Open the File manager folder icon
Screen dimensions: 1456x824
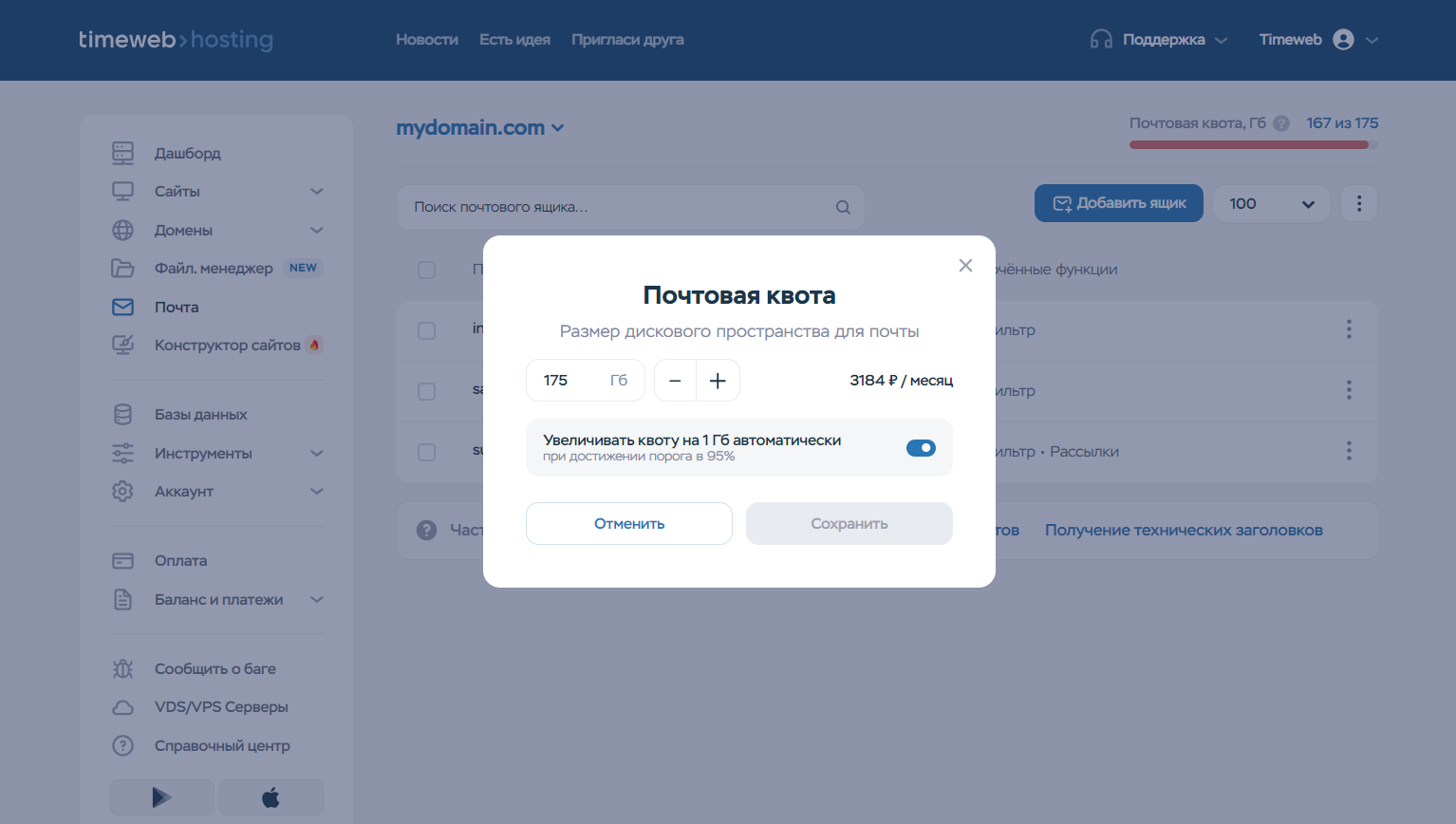tap(123, 268)
